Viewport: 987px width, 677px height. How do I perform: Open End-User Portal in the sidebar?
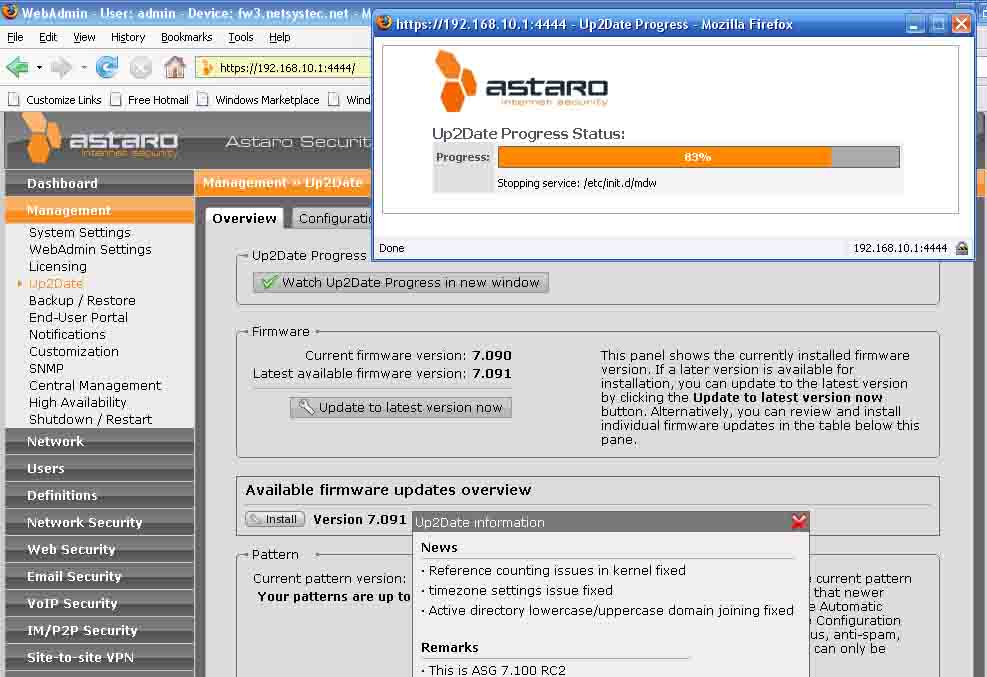click(x=78, y=317)
